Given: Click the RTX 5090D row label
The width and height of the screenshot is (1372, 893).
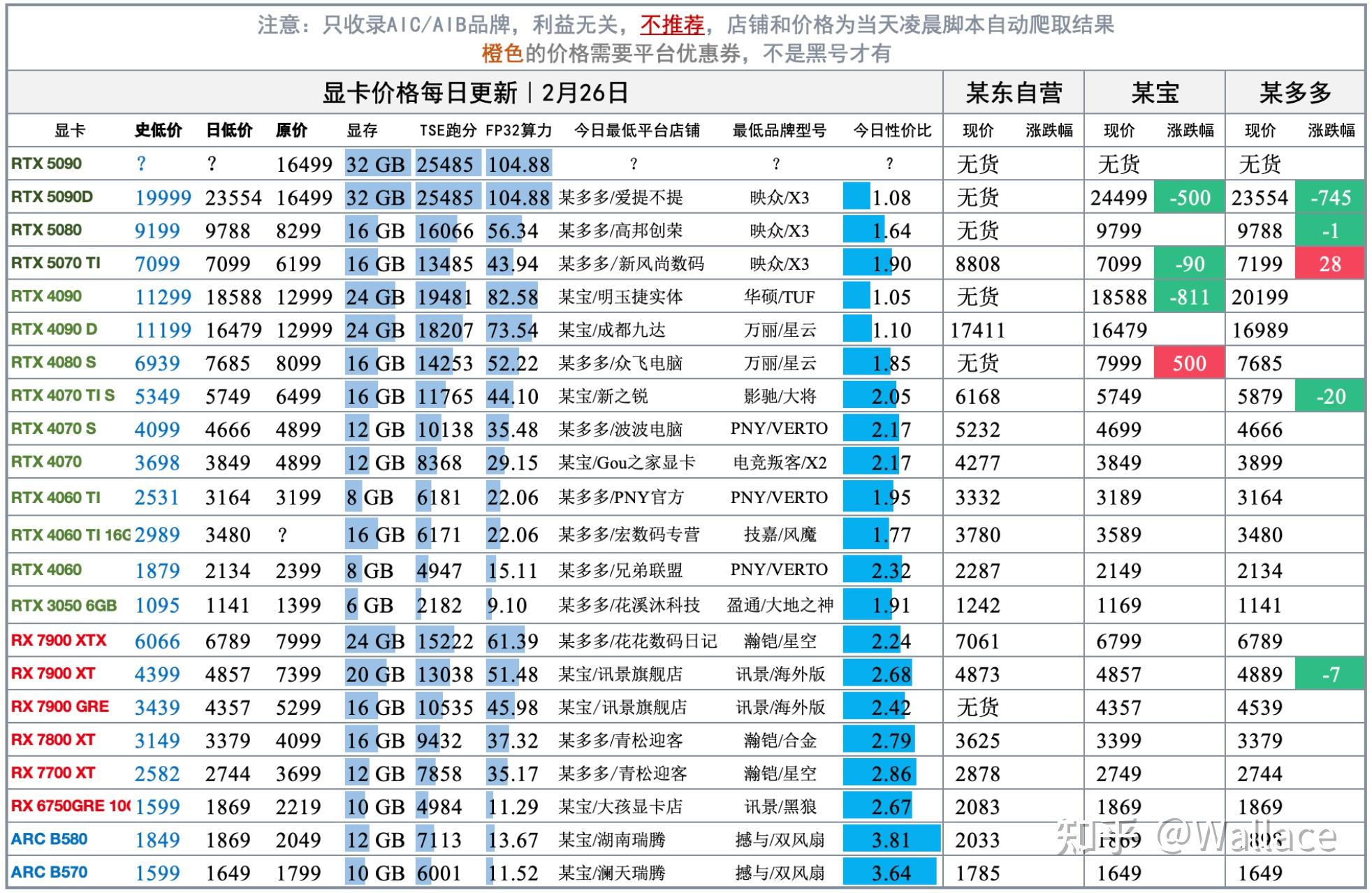Looking at the screenshot, I should [x=52, y=197].
